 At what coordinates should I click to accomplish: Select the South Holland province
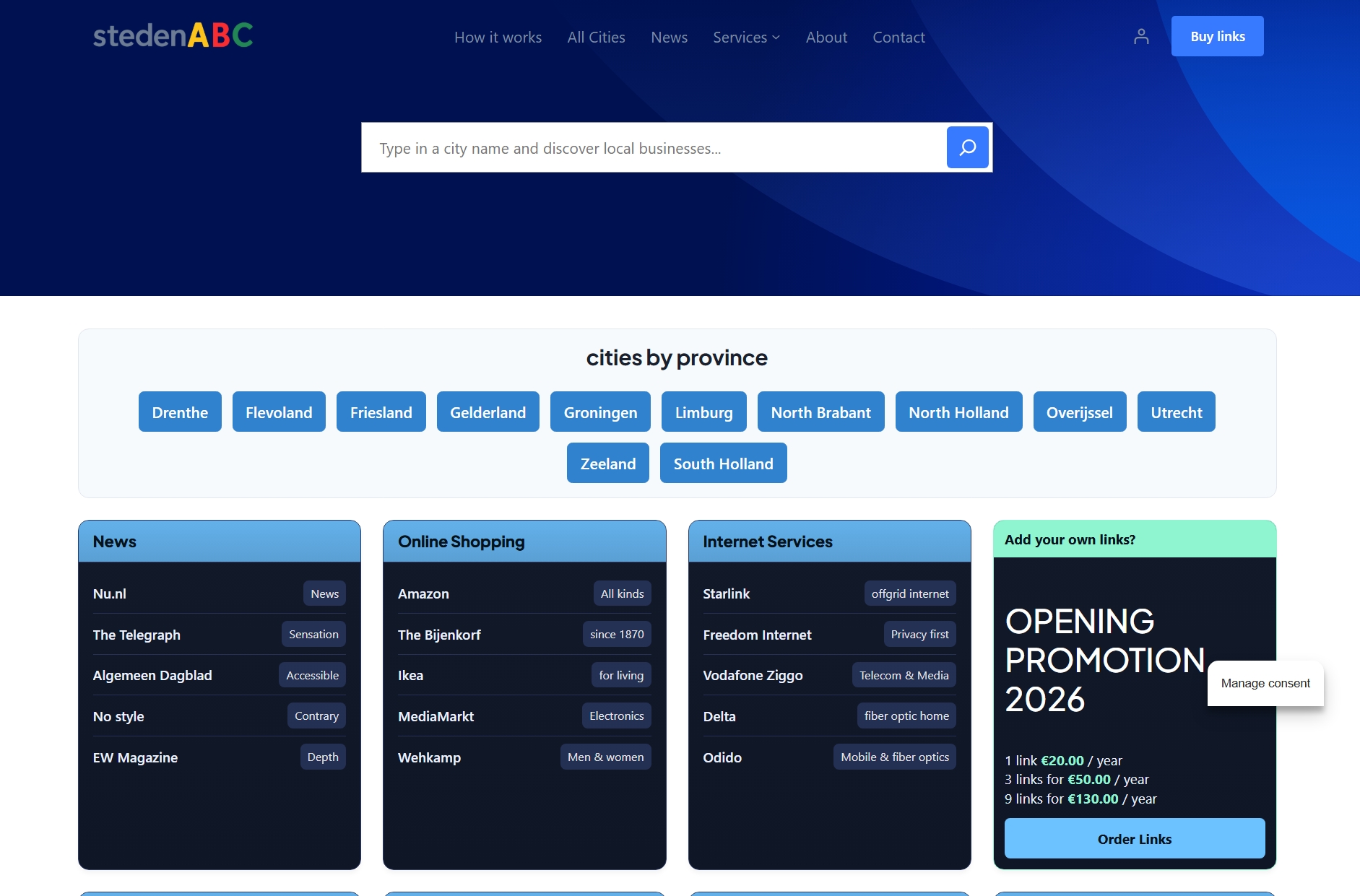coord(724,463)
